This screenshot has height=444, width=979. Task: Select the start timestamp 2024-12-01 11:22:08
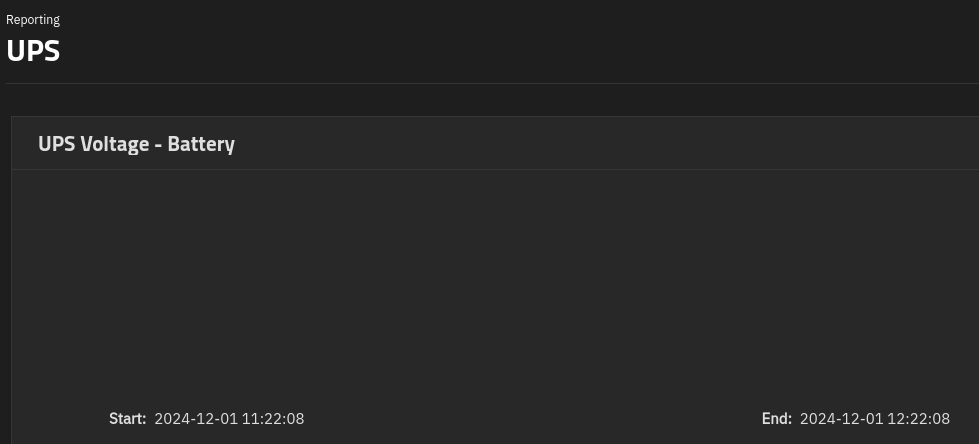[229, 418]
